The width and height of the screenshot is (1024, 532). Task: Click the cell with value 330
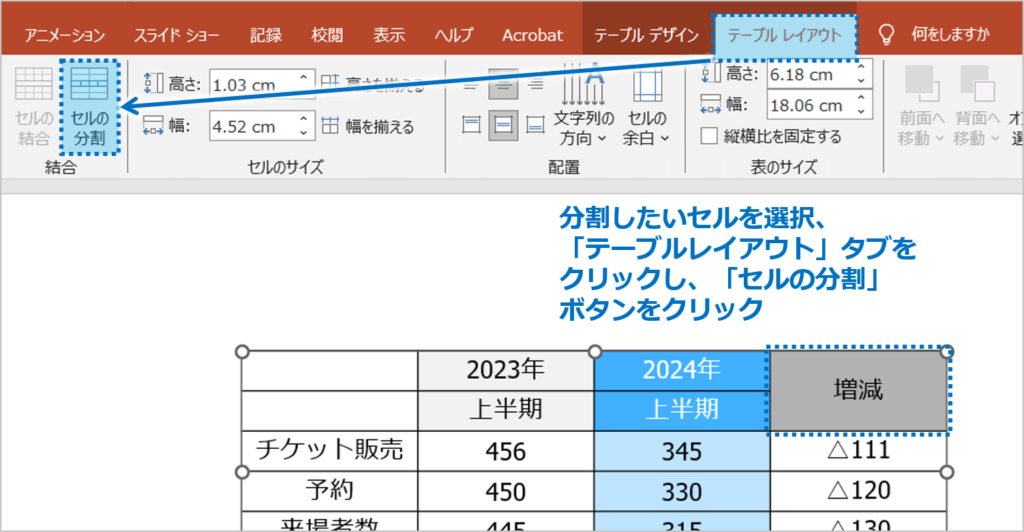[x=682, y=491]
